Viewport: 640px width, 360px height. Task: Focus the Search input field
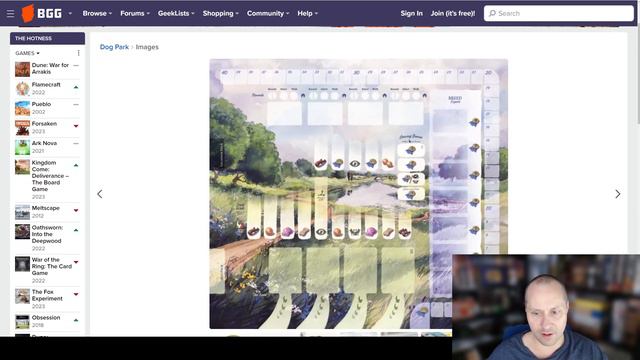(558, 13)
